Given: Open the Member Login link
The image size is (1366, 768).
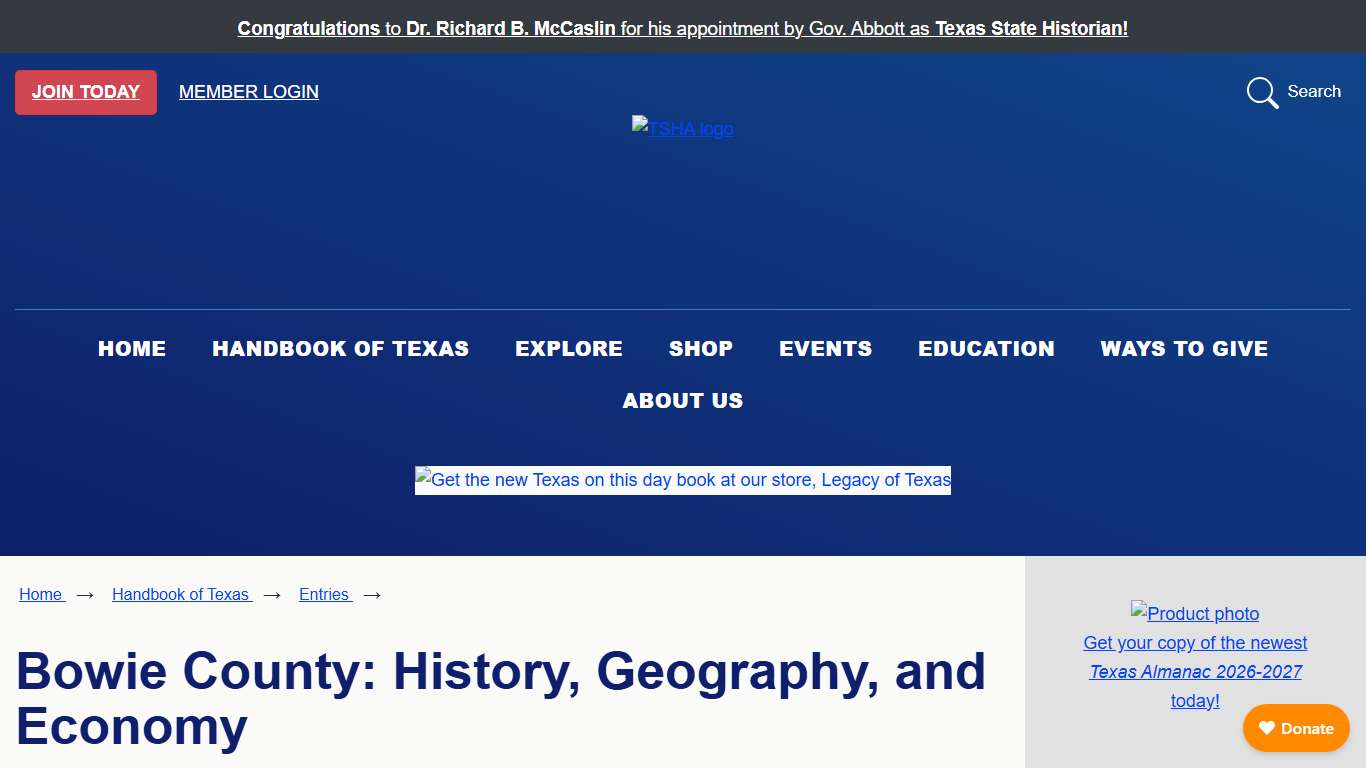Looking at the screenshot, I should click(x=248, y=92).
